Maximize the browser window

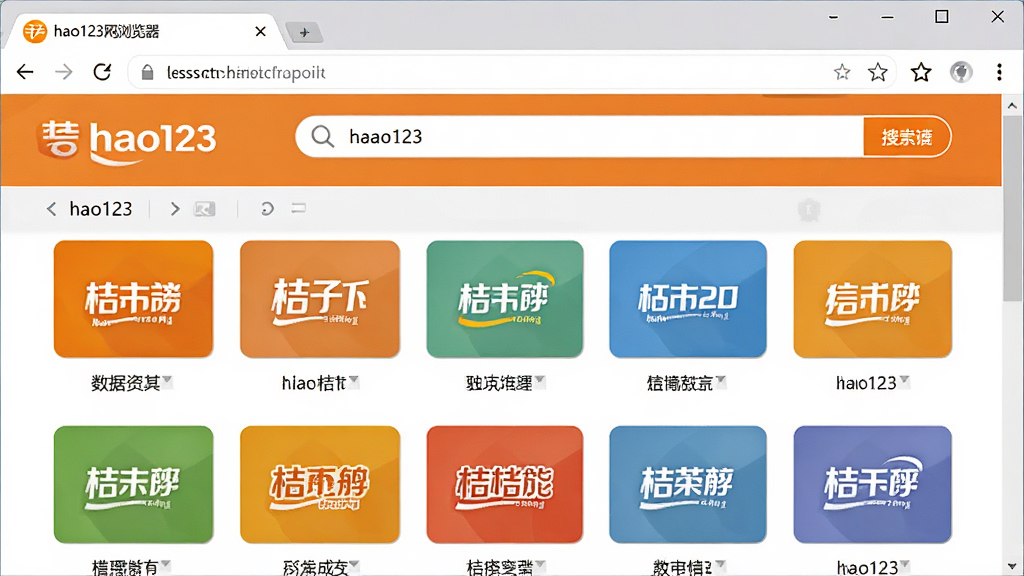[942, 16]
